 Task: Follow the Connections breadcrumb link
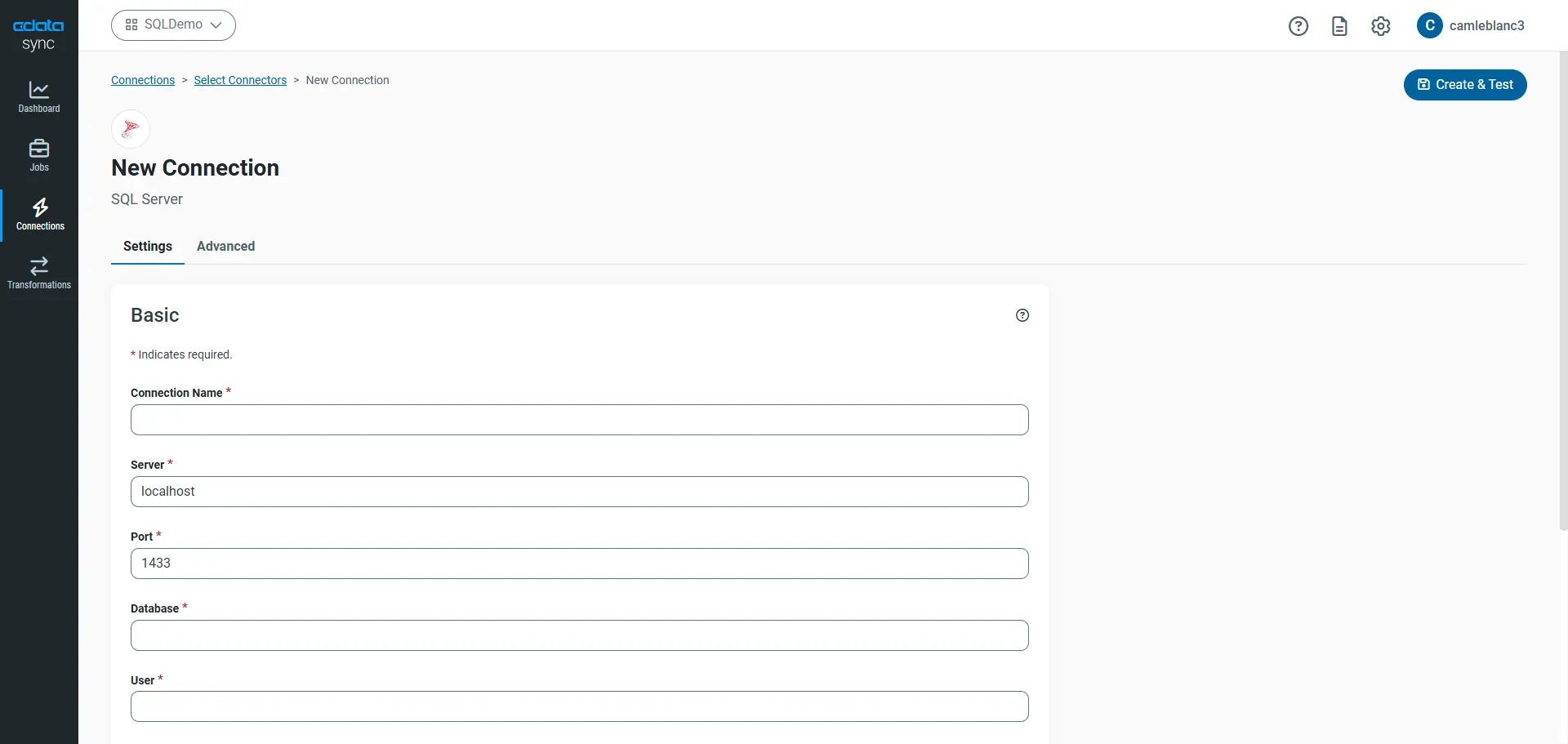pos(143,80)
